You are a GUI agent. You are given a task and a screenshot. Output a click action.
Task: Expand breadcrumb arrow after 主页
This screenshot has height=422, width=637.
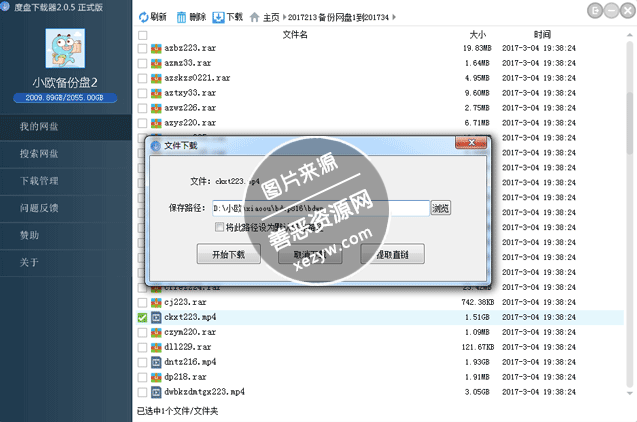(284, 17)
